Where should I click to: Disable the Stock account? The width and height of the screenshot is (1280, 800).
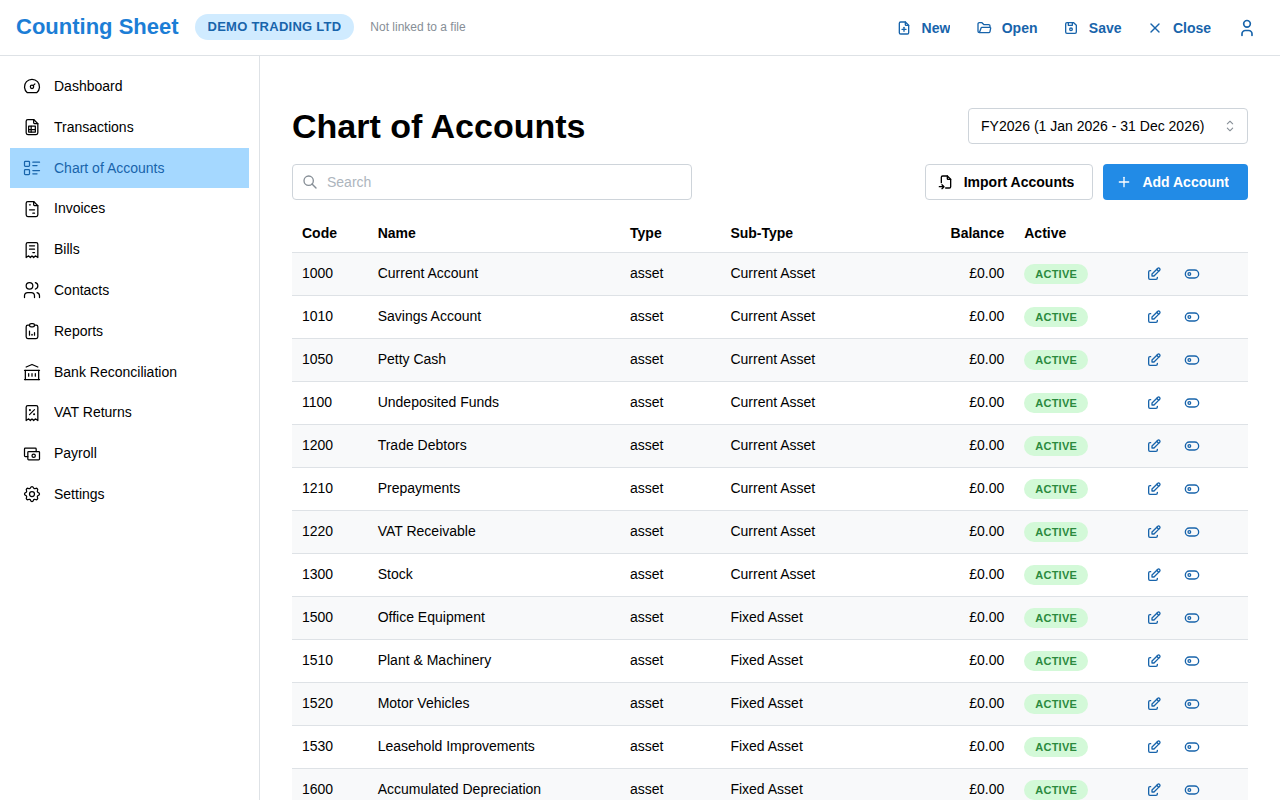[1192, 575]
